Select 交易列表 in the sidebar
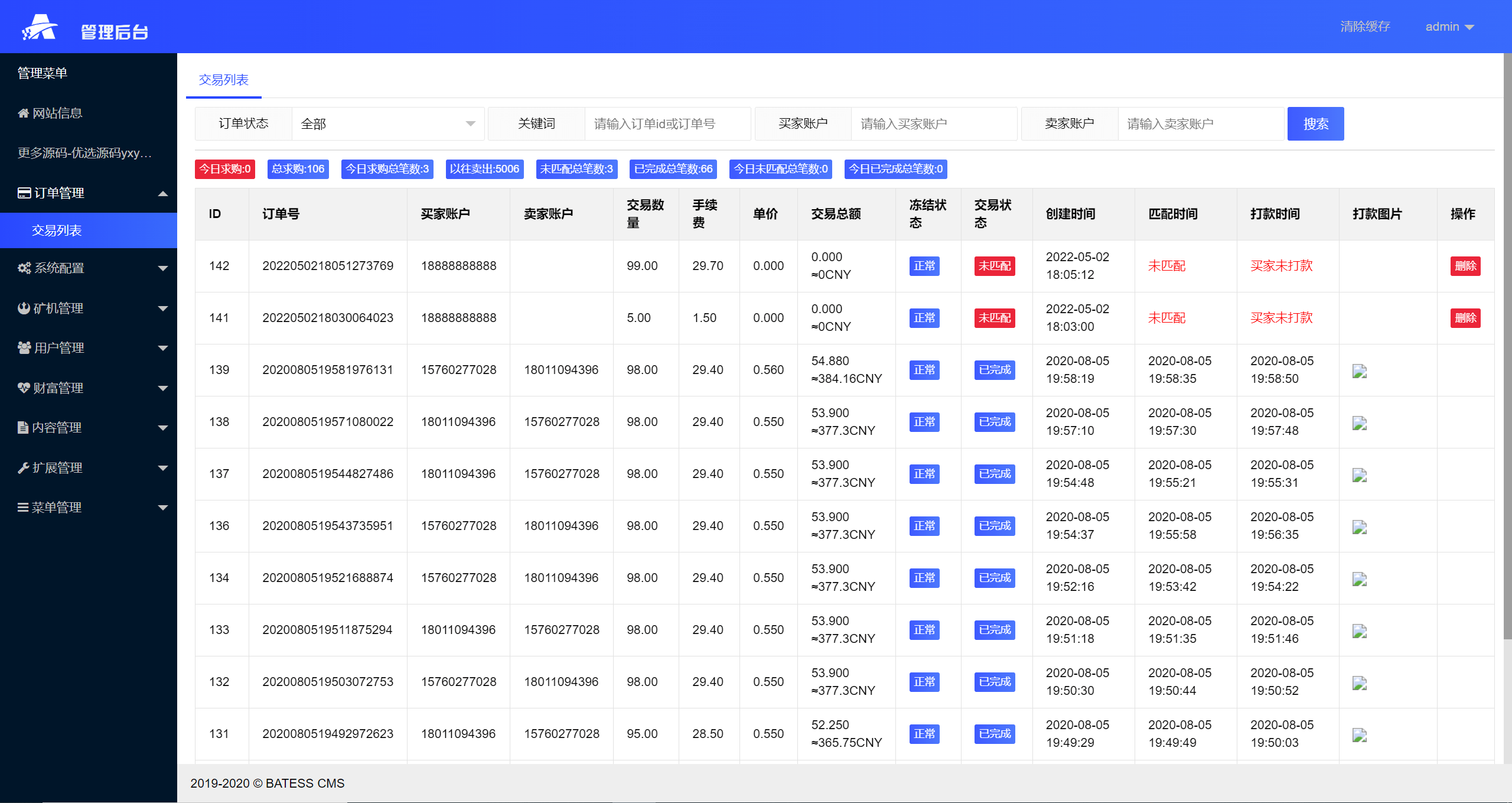The height and width of the screenshot is (803, 1512). [57, 230]
